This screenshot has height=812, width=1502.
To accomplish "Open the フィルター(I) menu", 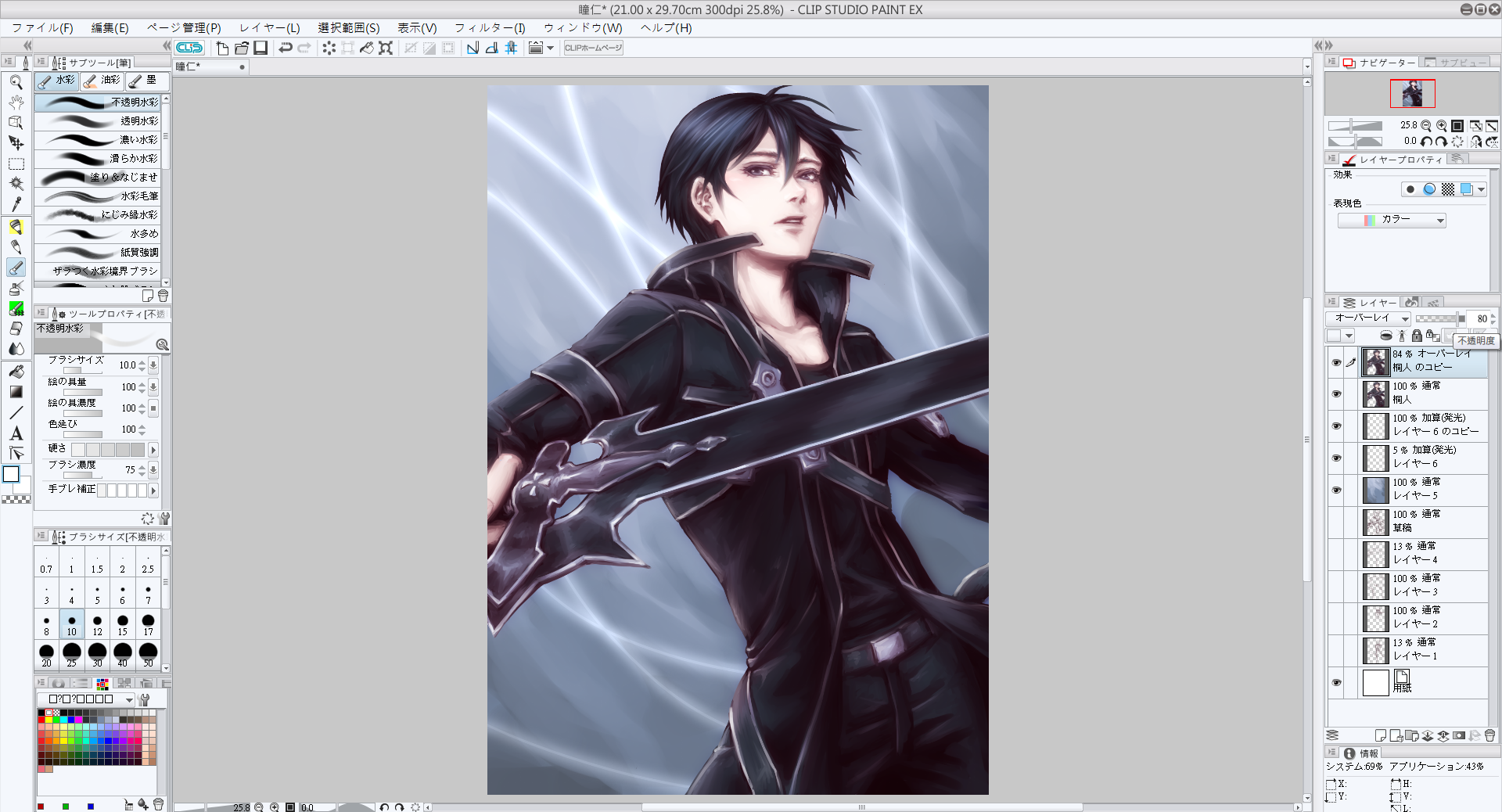I will coord(490,27).
